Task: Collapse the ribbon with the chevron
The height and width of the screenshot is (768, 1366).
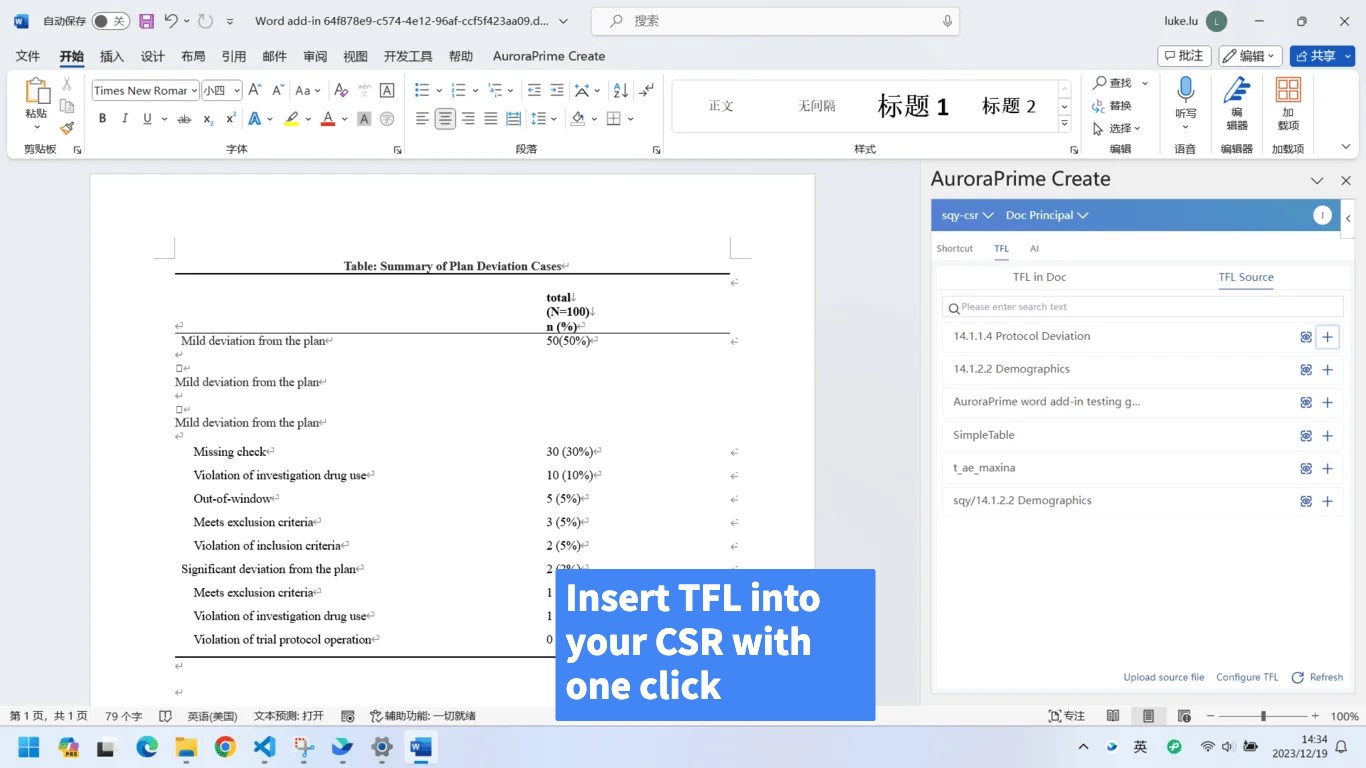Action: tap(1346, 147)
